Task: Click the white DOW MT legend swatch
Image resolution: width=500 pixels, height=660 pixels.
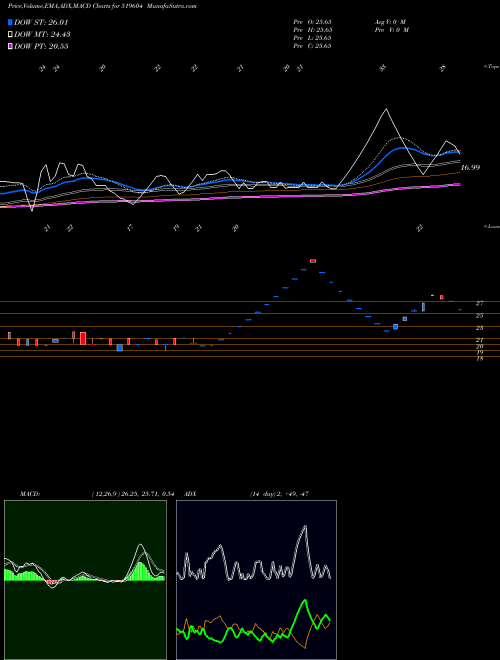Action: coord(10,35)
